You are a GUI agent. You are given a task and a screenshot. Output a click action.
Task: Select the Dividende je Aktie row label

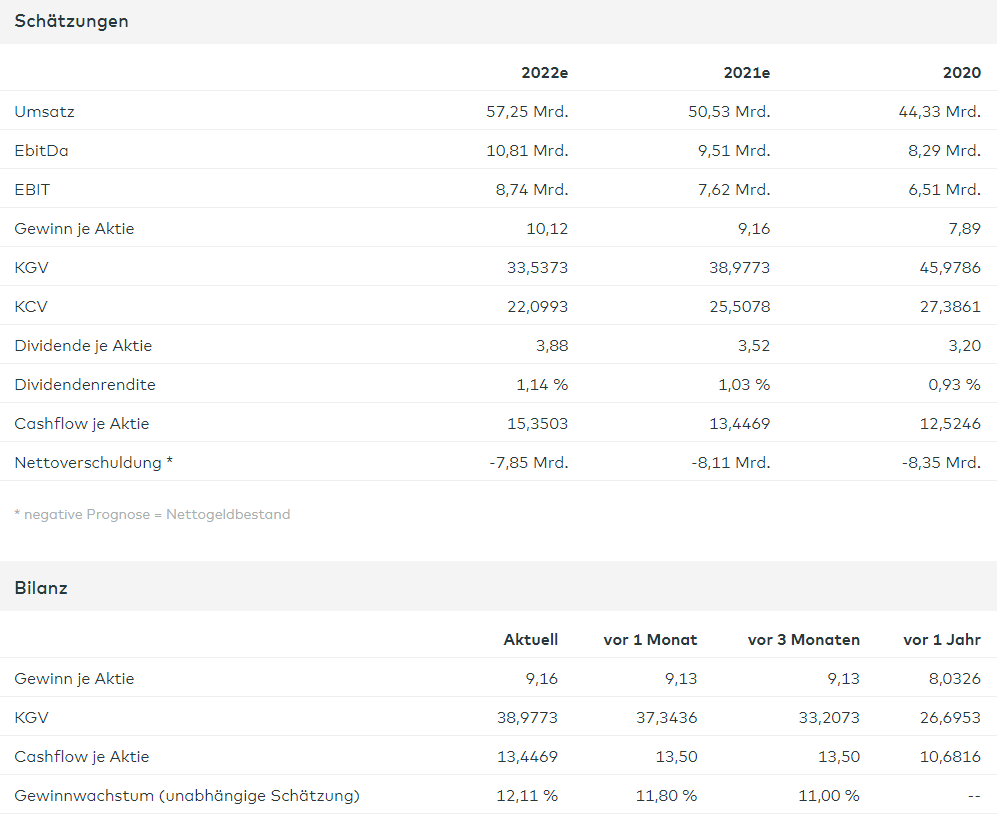[83, 346]
